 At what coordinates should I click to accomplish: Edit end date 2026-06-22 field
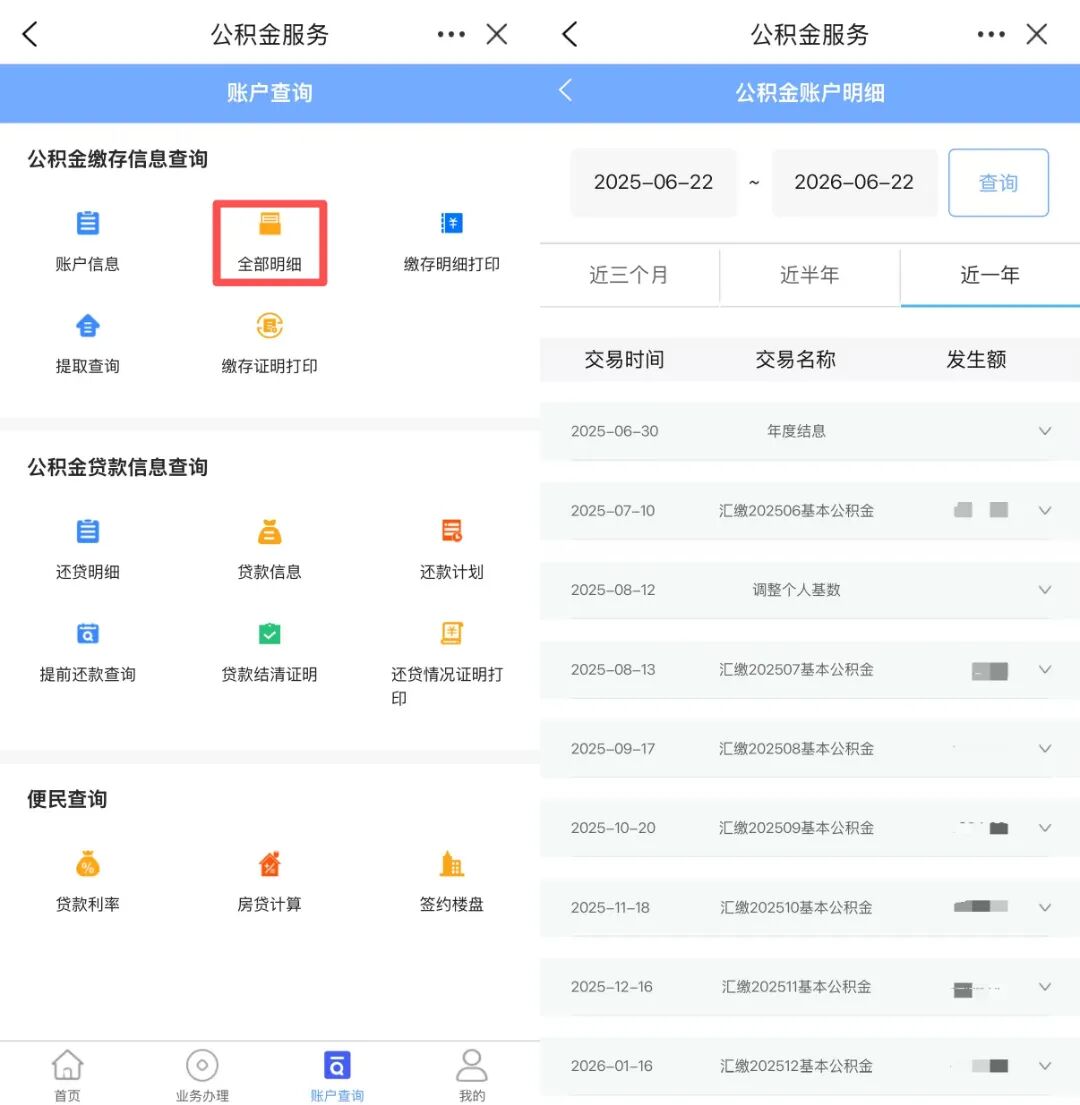[x=854, y=183]
